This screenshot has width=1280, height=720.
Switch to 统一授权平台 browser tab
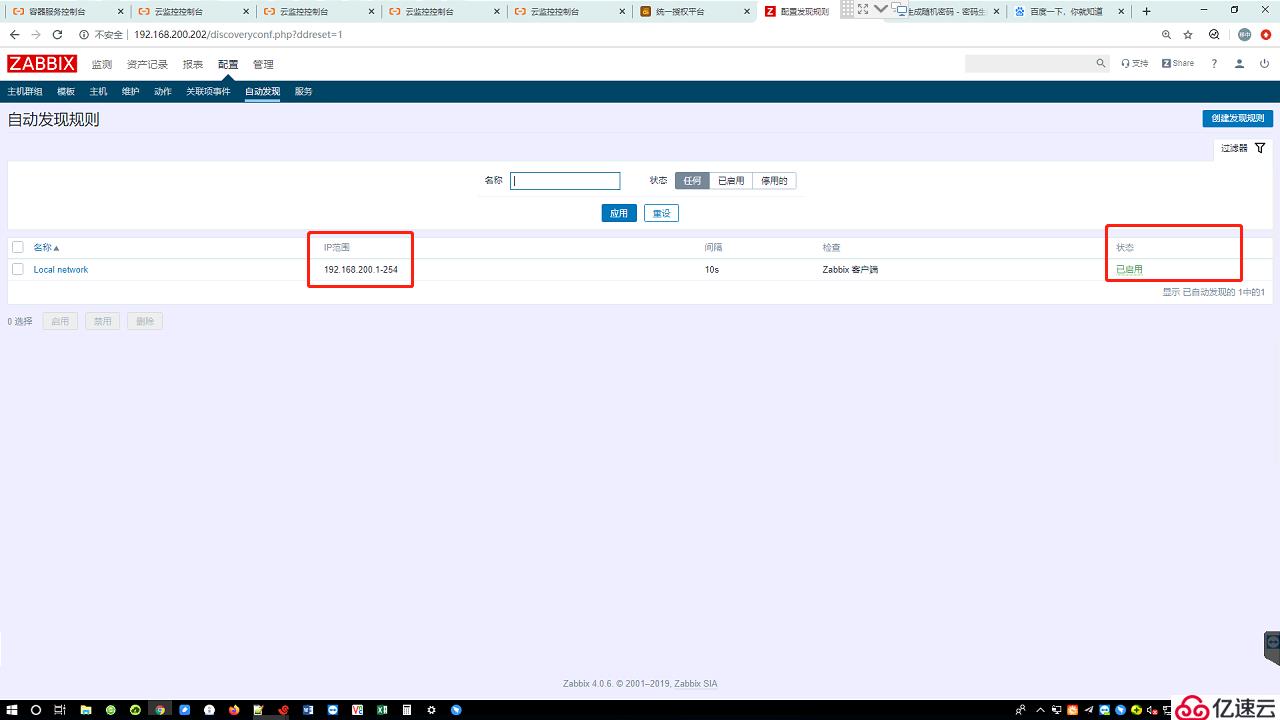click(695, 11)
